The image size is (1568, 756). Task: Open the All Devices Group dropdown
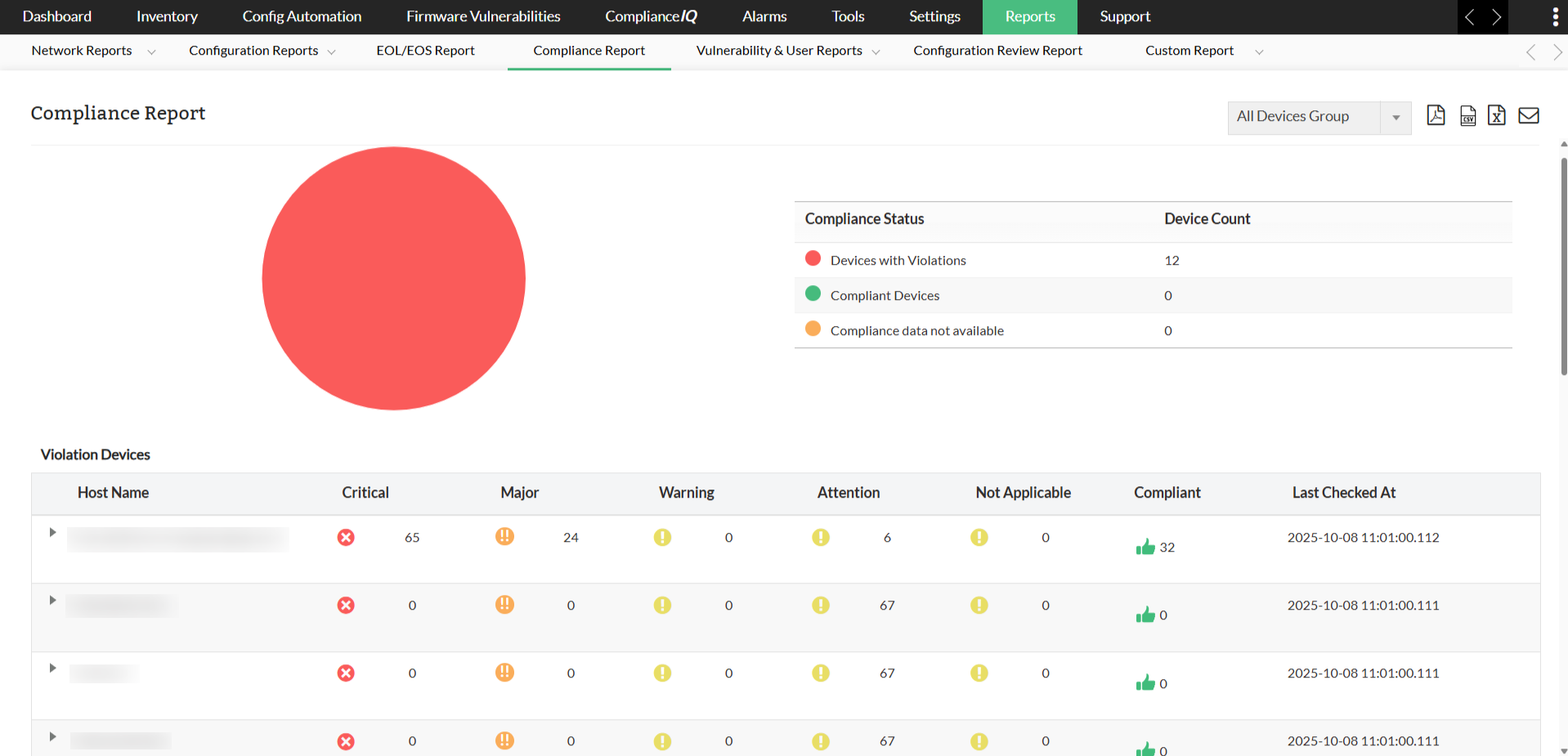point(1318,117)
